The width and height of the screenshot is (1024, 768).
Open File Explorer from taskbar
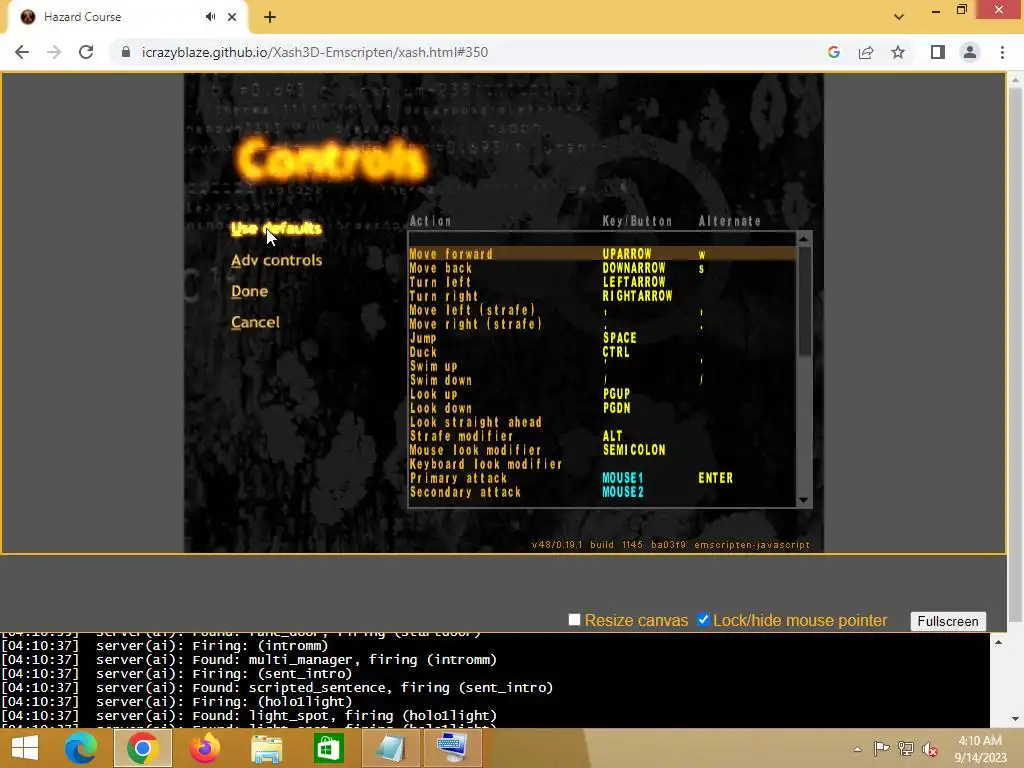pyautogui.click(x=266, y=748)
